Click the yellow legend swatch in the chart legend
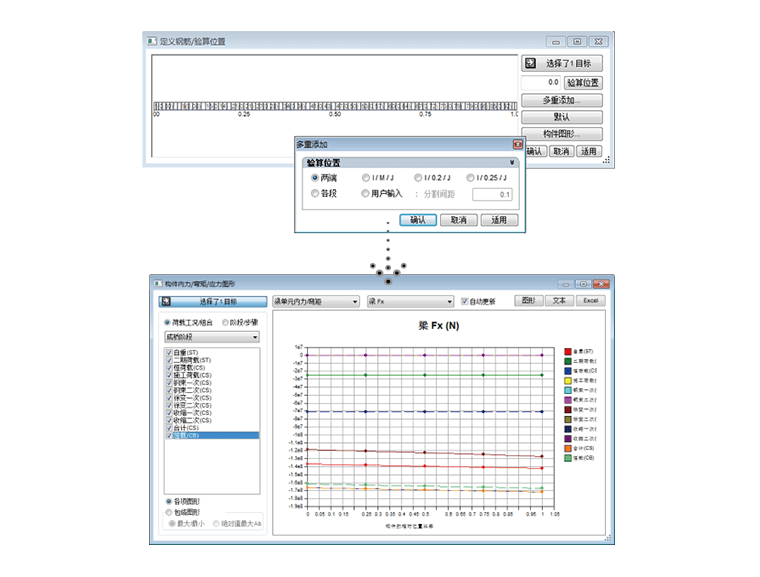Image resolution: width=760 pixels, height=577 pixels. [x=568, y=380]
